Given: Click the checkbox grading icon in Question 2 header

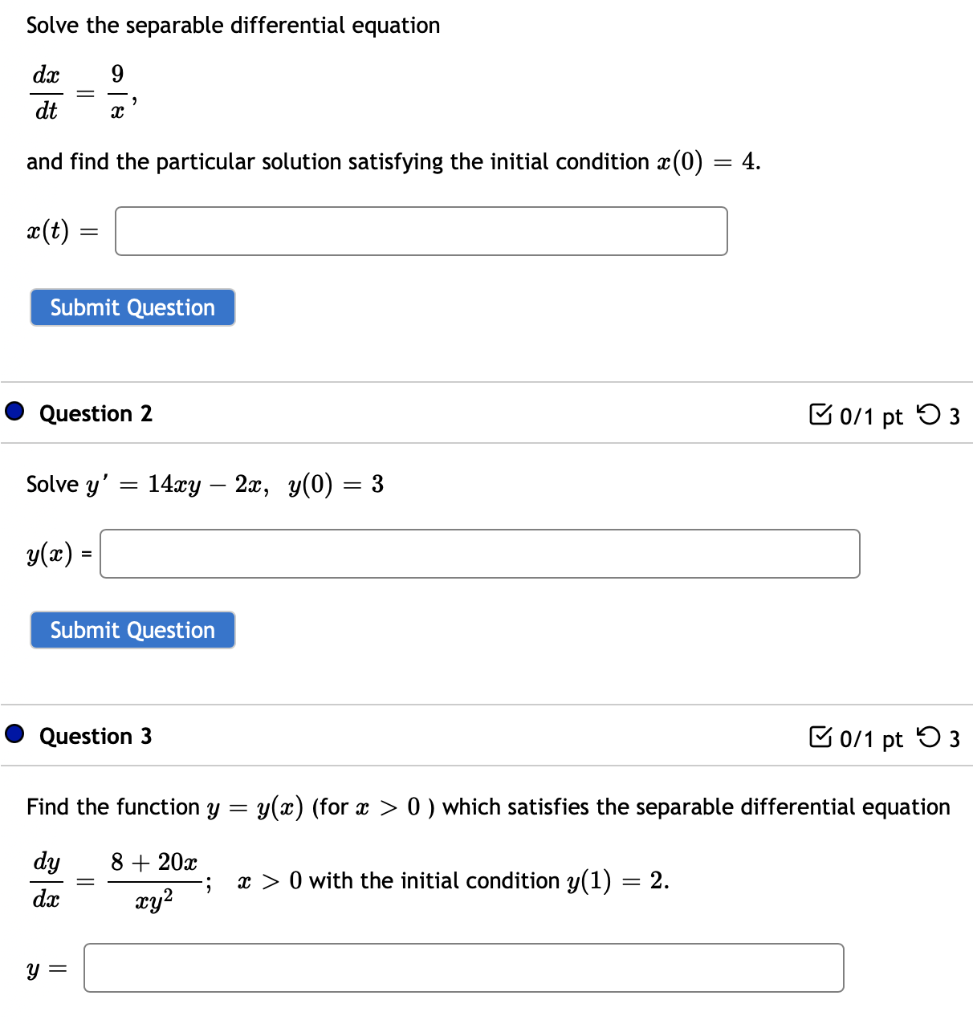Looking at the screenshot, I should pyautogui.click(x=820, y=415).
